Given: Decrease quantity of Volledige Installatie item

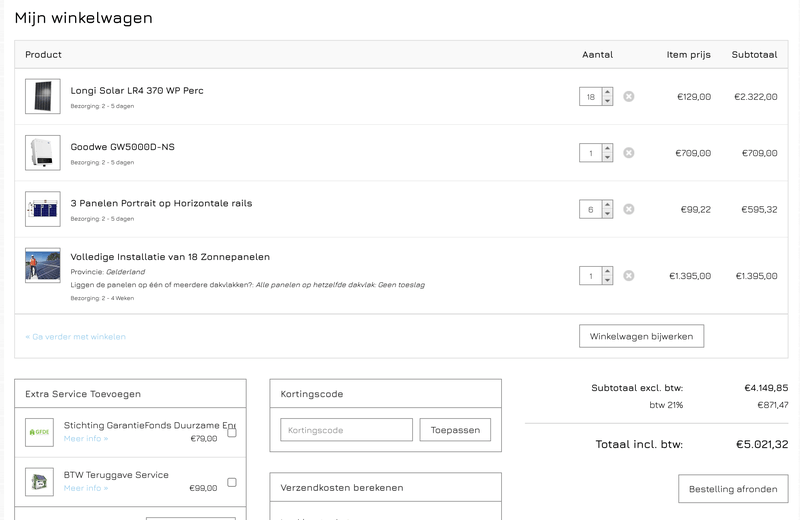Looking at the screenshot, I should coord(607,280).
